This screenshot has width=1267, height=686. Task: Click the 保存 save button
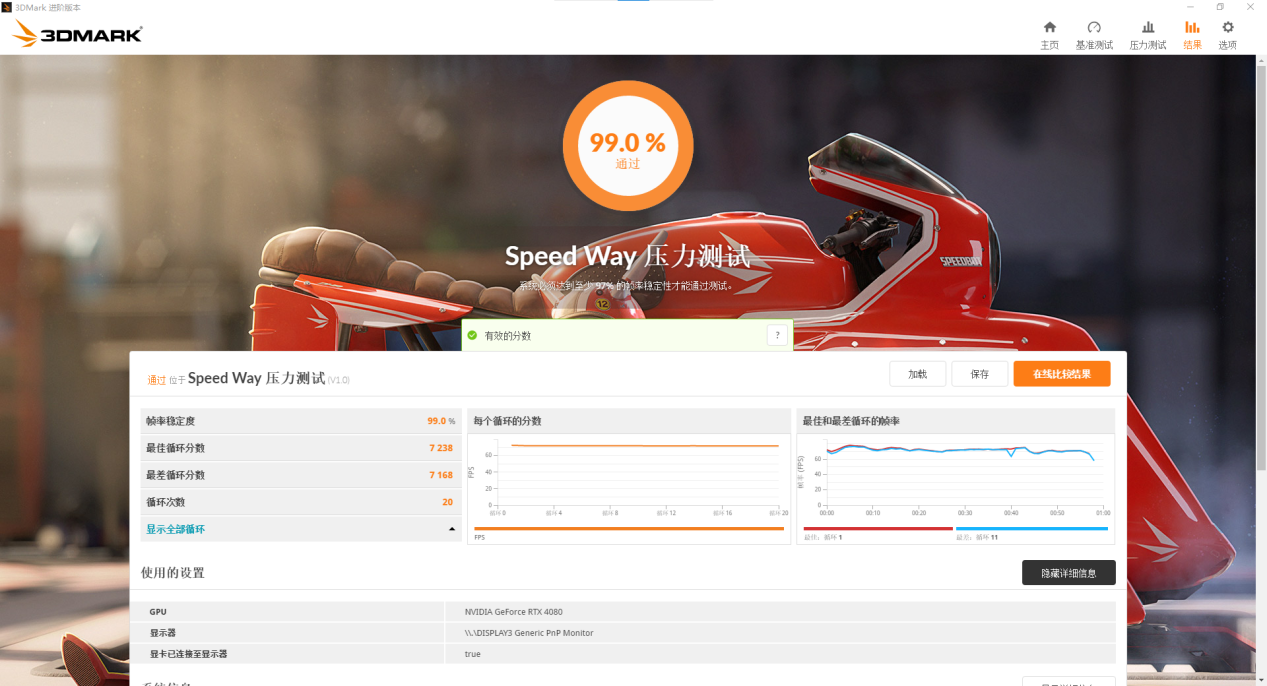[979, 374]
